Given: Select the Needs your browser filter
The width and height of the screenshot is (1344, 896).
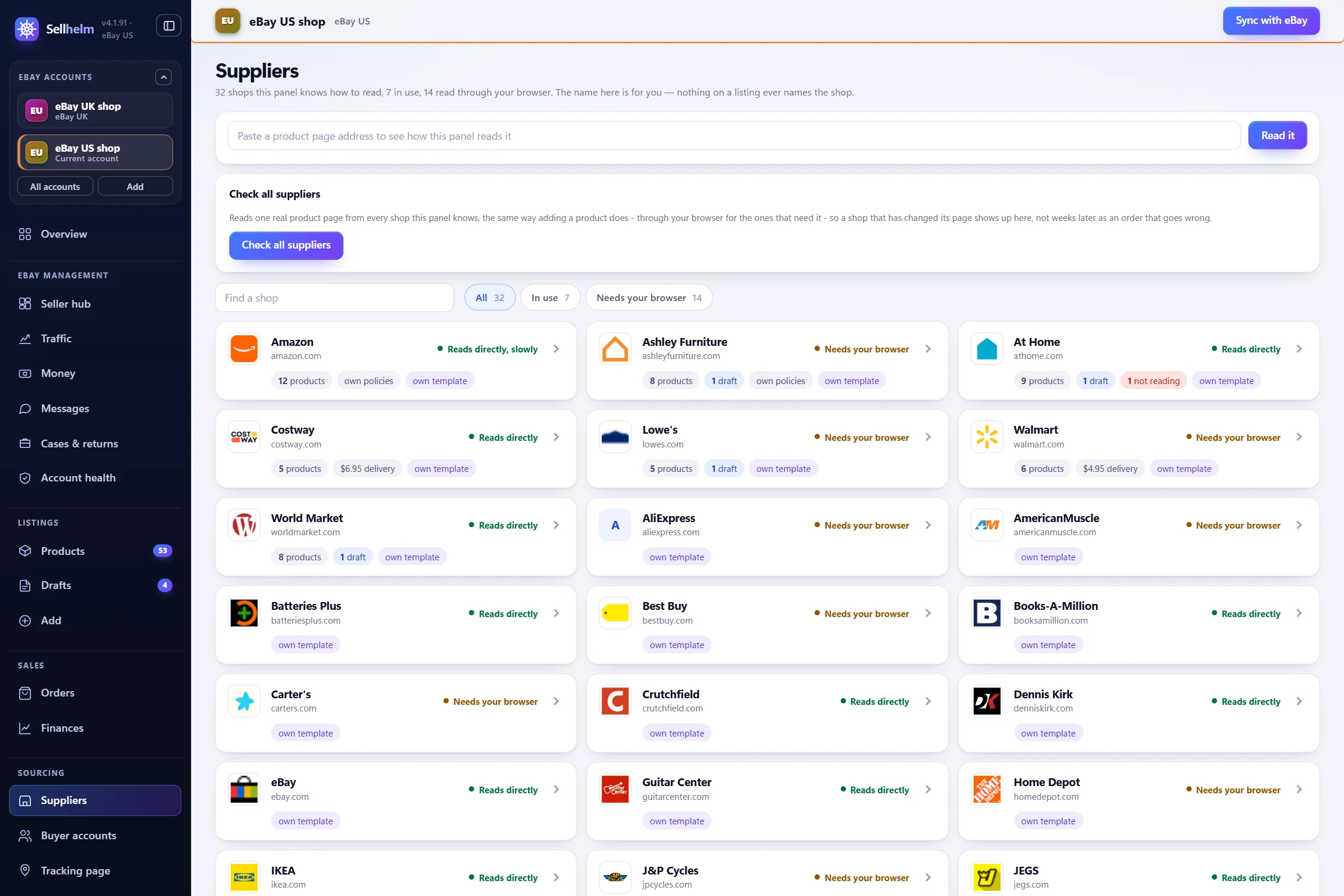Looking at the screenshot, I should (649, 297).
